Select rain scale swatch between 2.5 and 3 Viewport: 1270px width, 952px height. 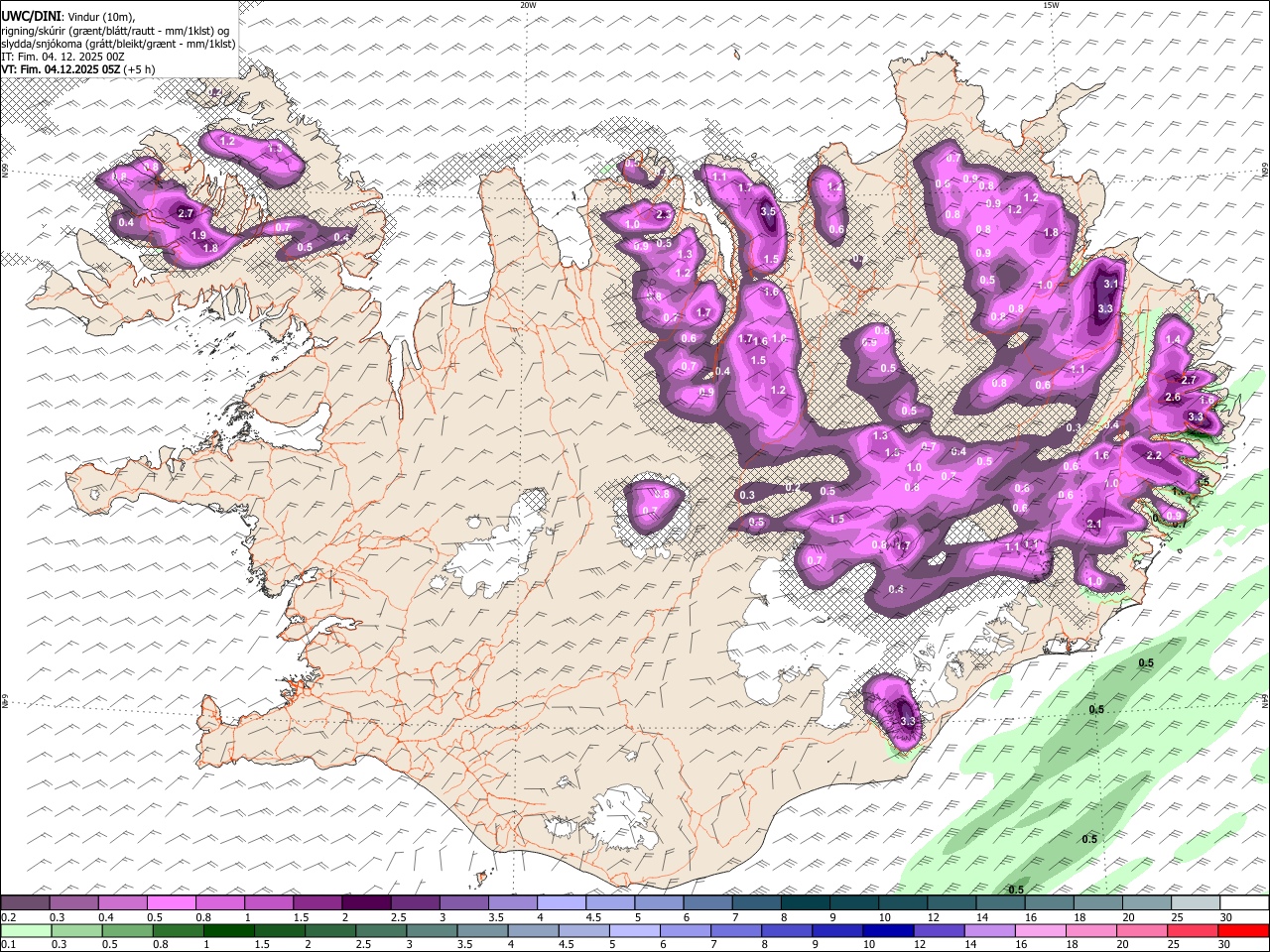380,930
